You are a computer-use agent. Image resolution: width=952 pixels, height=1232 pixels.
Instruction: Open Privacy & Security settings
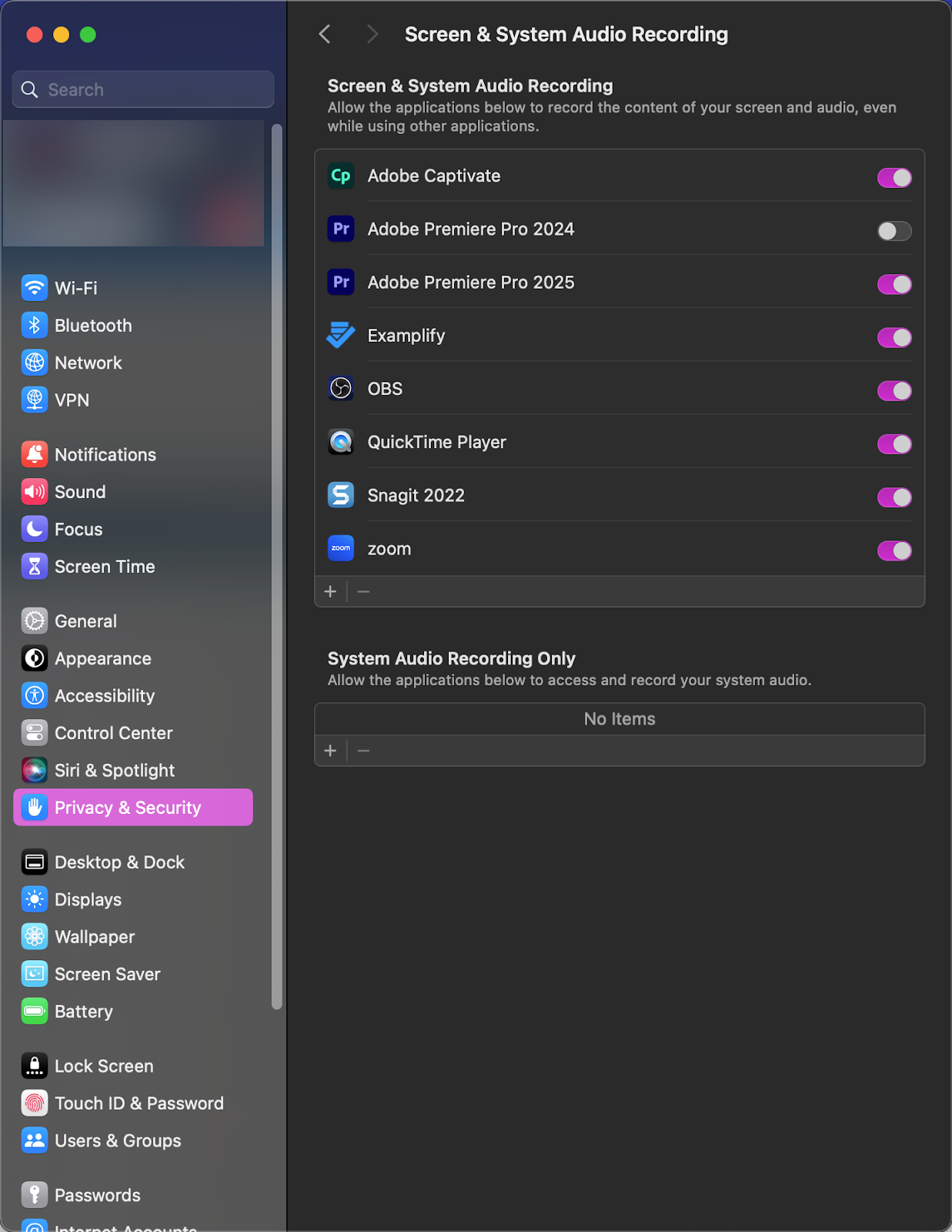[133, 807]
